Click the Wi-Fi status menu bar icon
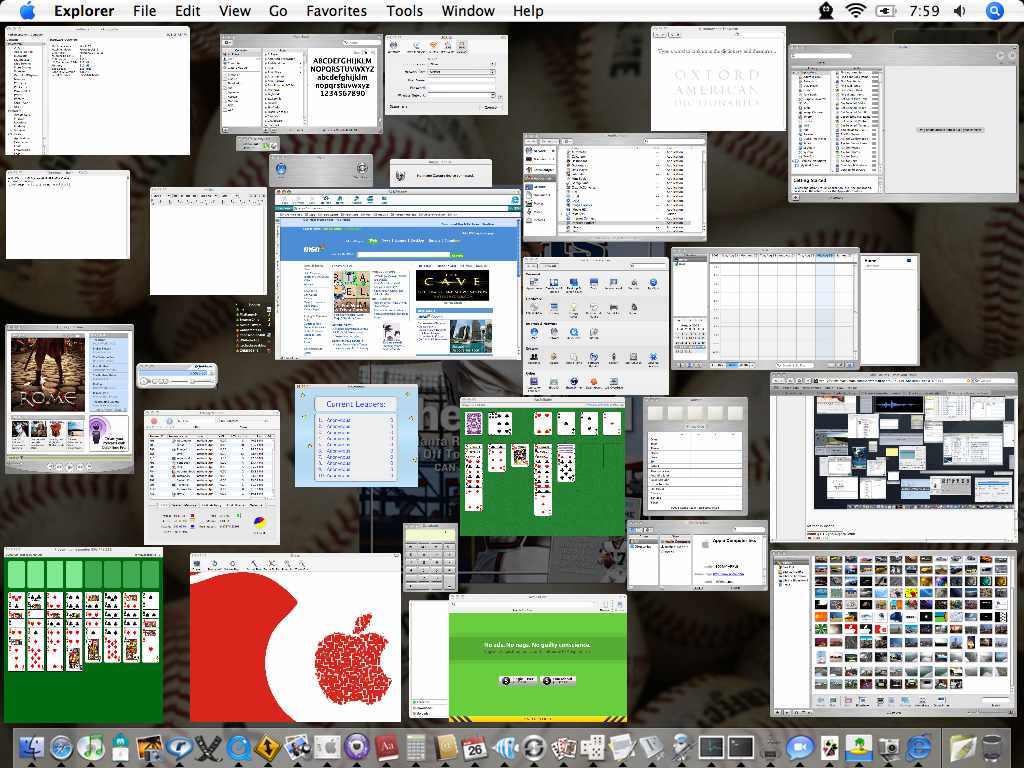 855,10
